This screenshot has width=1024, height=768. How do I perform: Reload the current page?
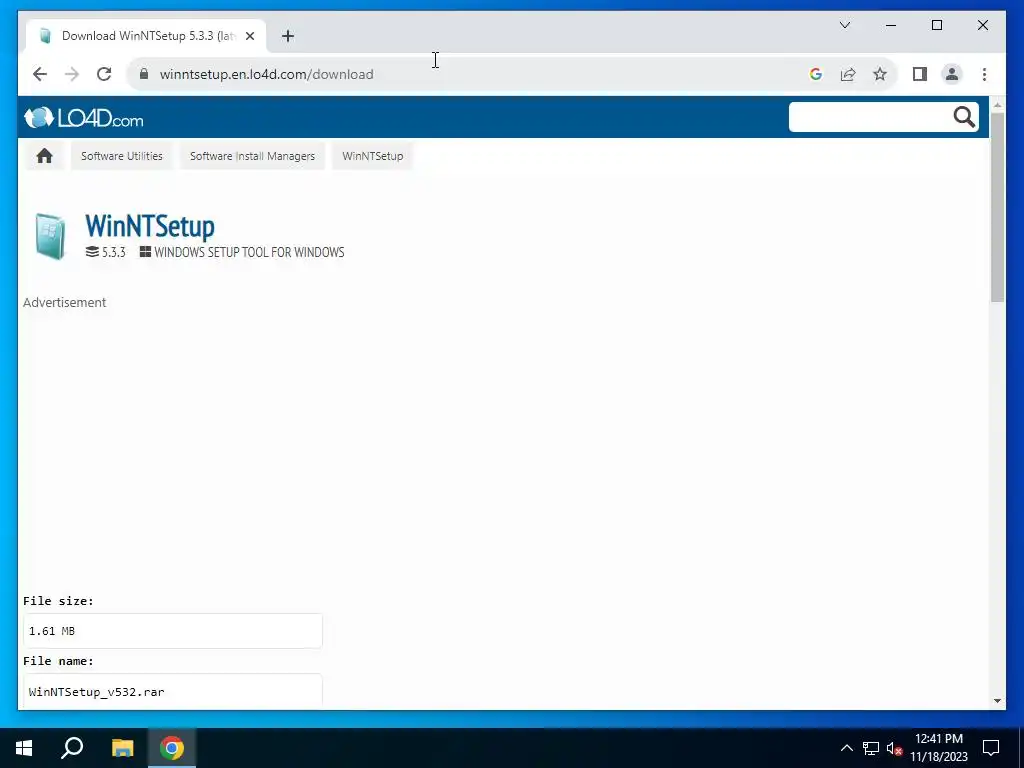[104, 74]
